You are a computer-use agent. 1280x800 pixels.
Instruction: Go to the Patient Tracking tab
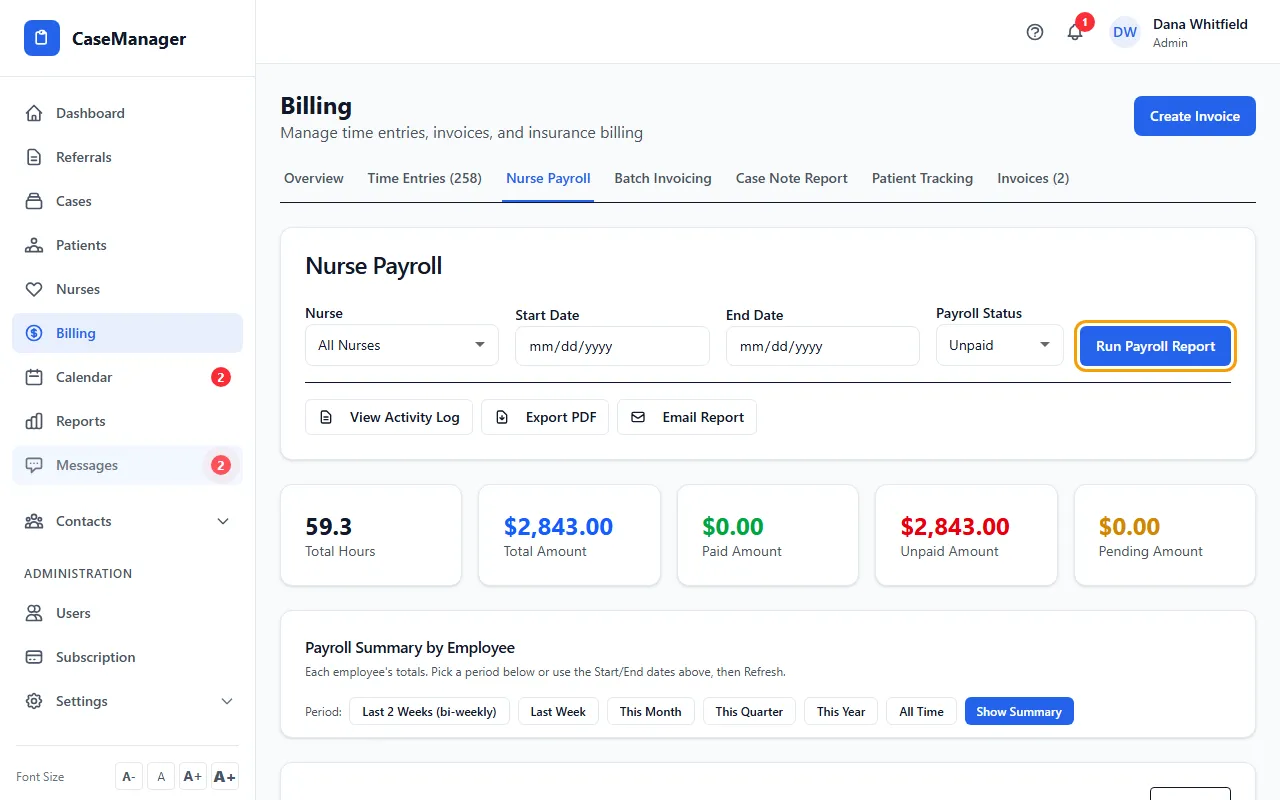point(922,178)
